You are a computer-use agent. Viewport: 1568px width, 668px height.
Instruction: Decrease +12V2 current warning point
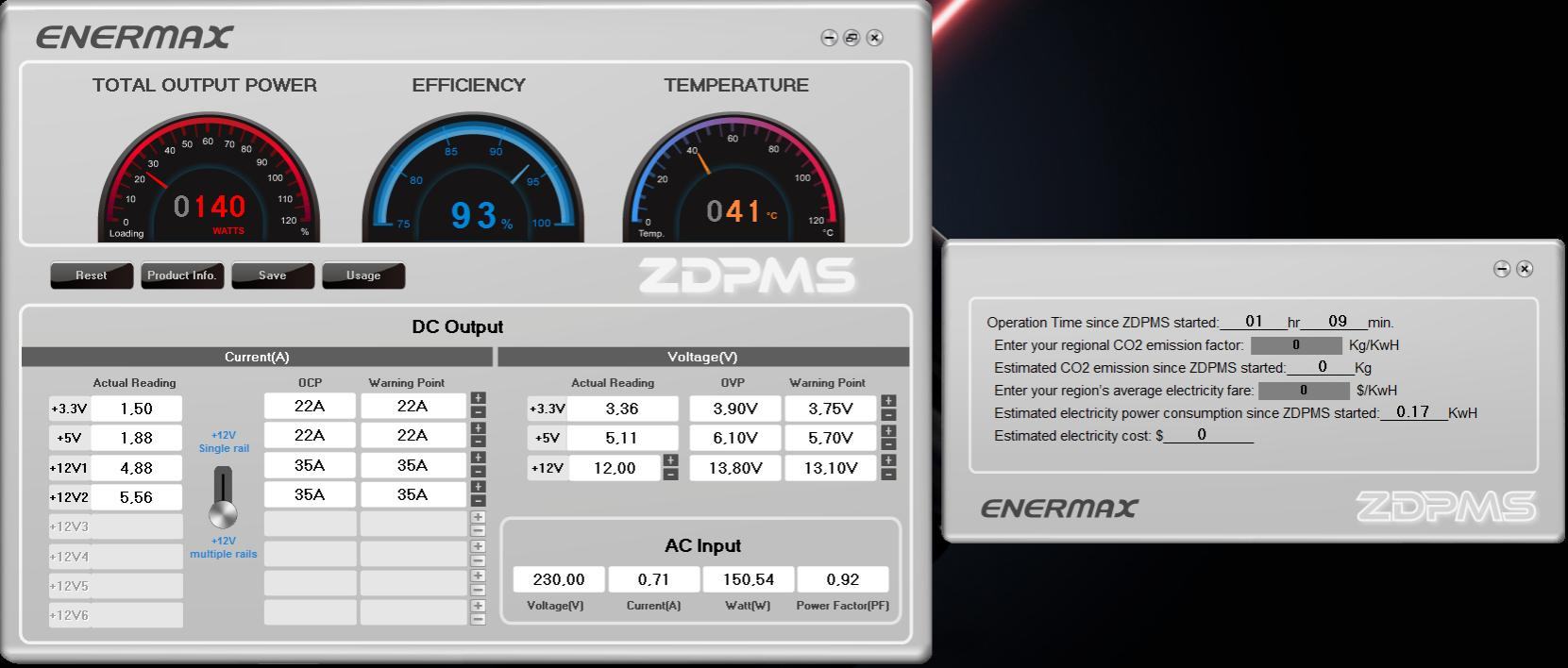(x=479, y=501)
